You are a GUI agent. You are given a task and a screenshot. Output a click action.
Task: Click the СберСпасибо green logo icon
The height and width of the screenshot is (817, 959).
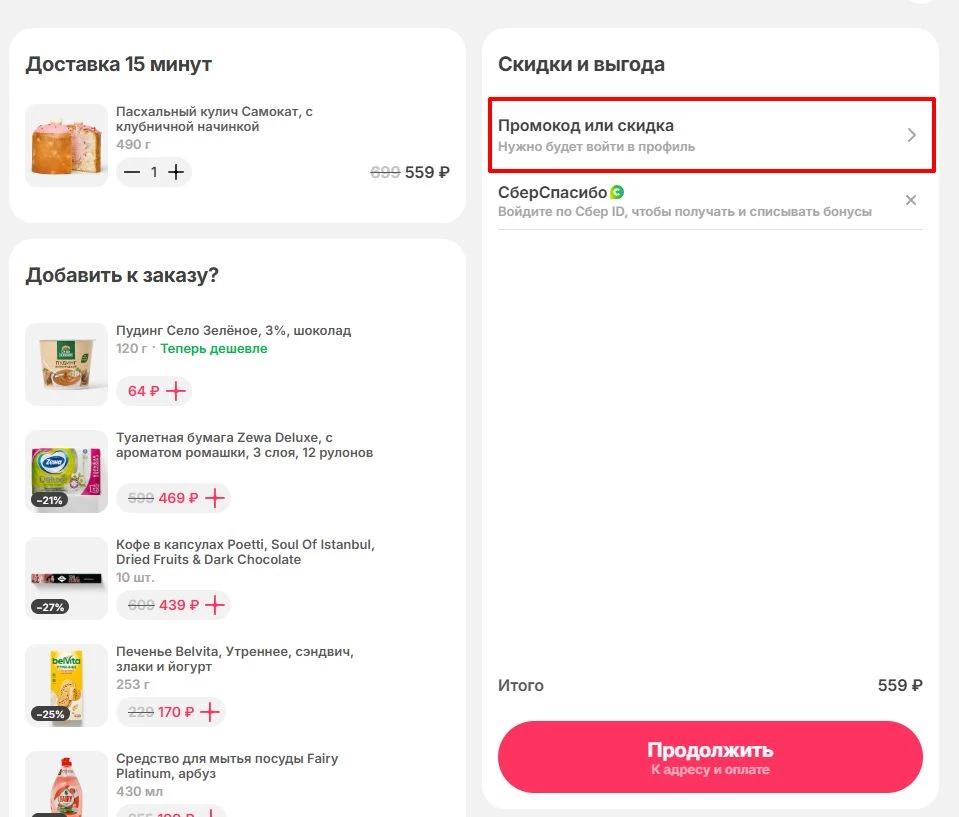tap(617, 192)
